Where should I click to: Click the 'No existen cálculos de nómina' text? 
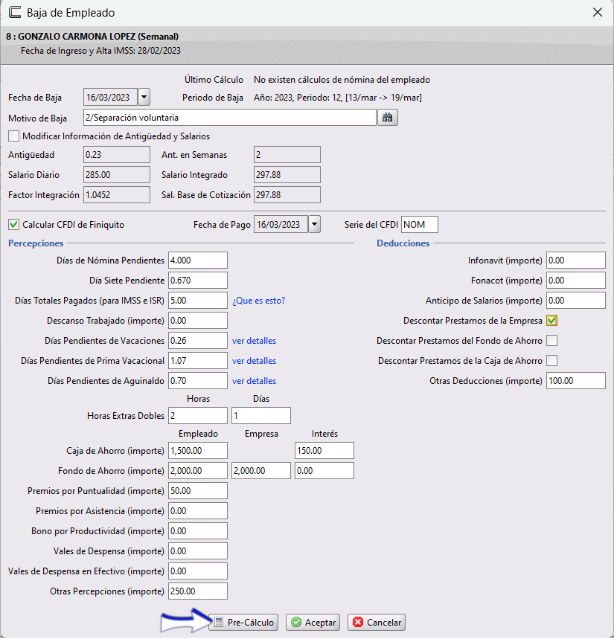coord(342,80)
